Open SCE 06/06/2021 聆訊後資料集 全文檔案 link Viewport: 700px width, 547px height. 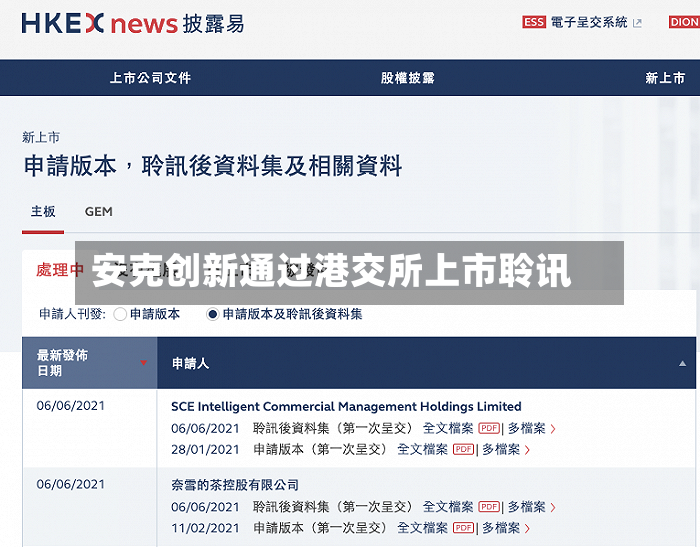[x=448, y=428]
